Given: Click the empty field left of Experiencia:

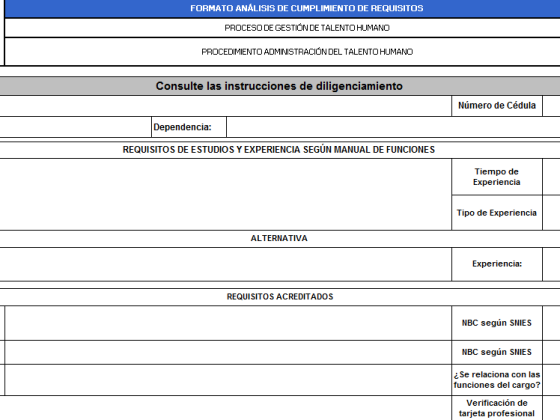Looking at the screenshot, I should [x=226, y=264].
